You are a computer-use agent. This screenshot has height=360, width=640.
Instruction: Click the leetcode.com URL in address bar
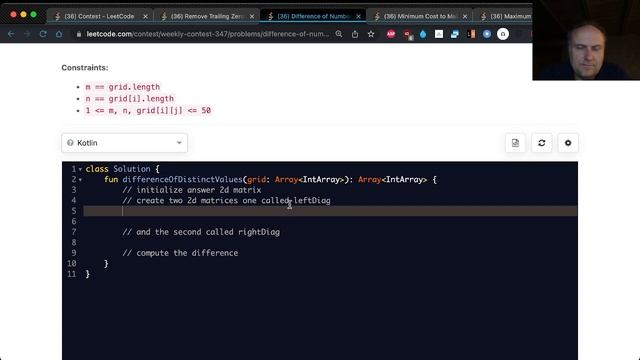pos(208,34)
